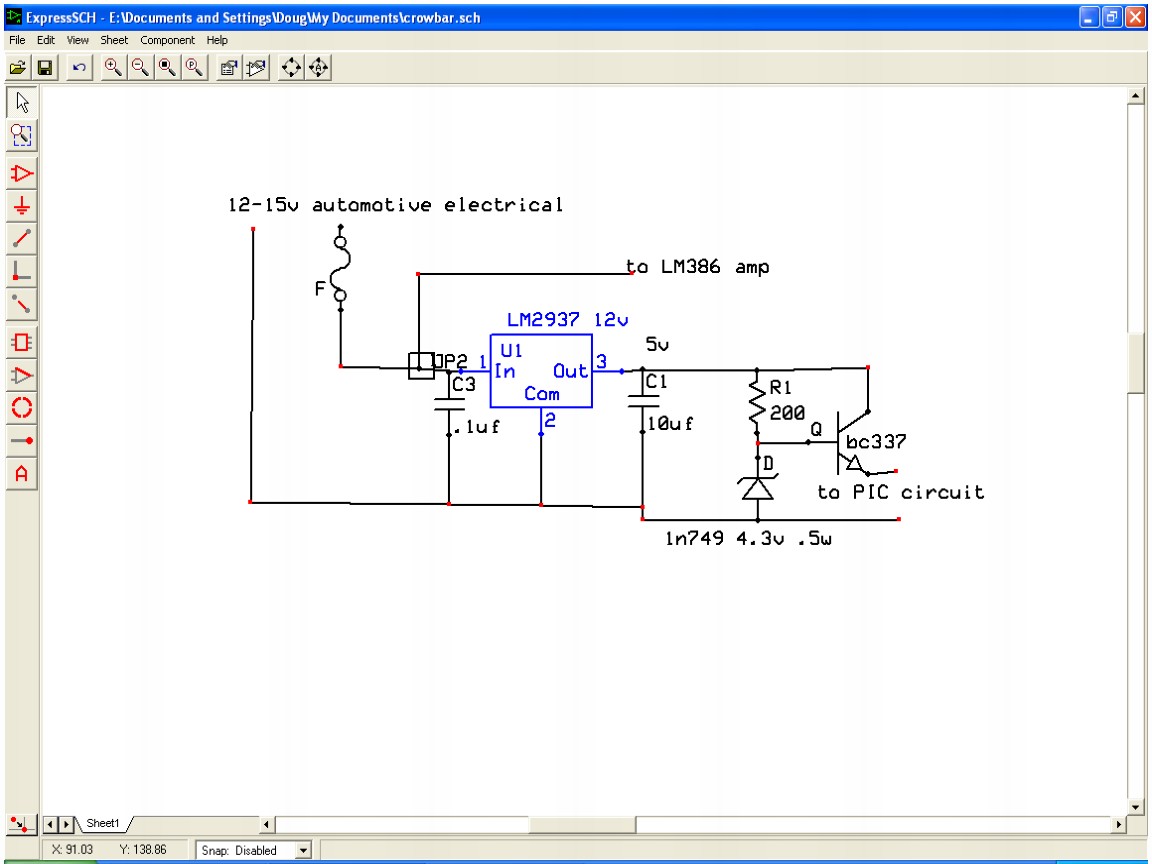Open the Sheet menu
This screenshot has height=864, width=1152.
tap(114, 40)
